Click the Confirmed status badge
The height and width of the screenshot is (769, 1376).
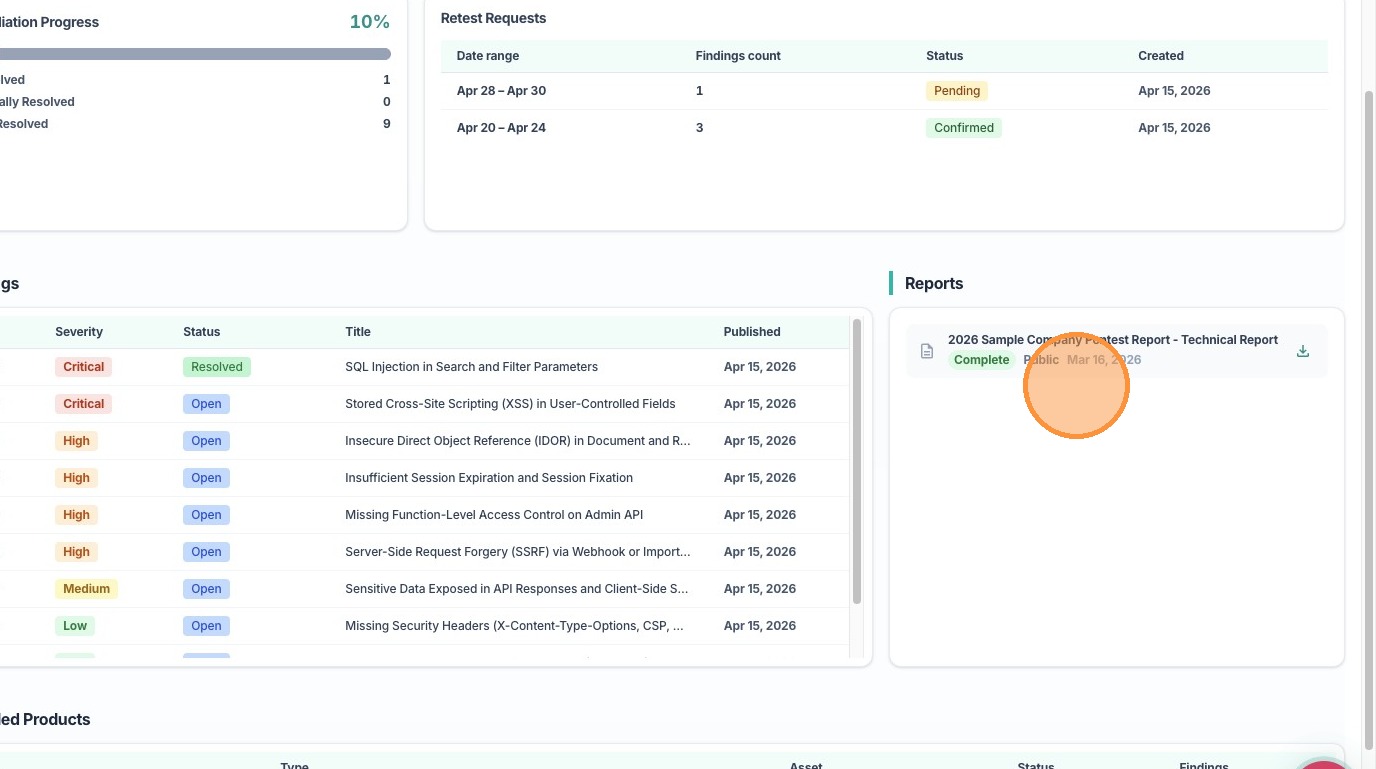[x=964, y=128]
